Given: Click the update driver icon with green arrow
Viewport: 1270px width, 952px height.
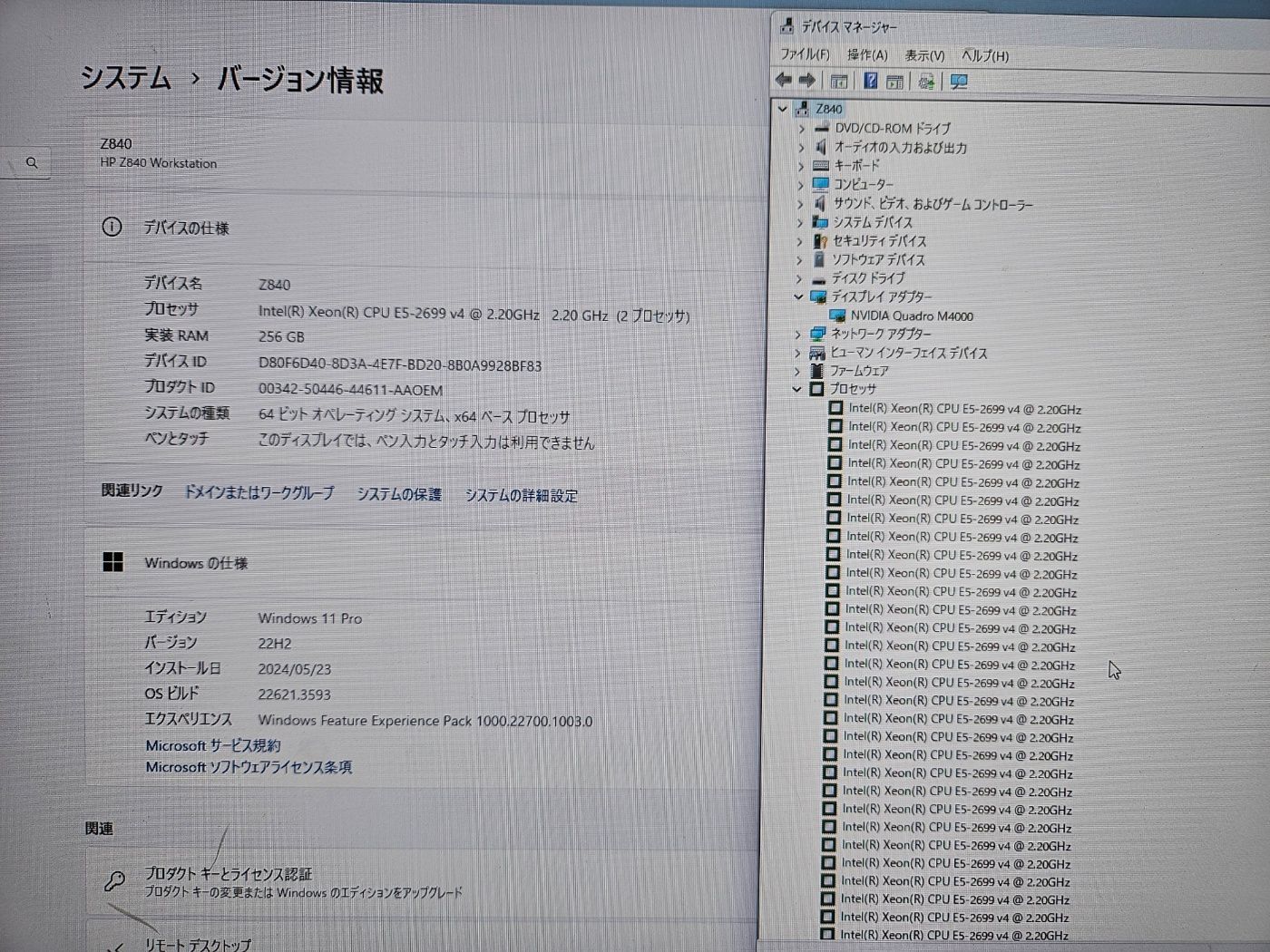Looking at the screenshot, I should [x=926, y=82].
